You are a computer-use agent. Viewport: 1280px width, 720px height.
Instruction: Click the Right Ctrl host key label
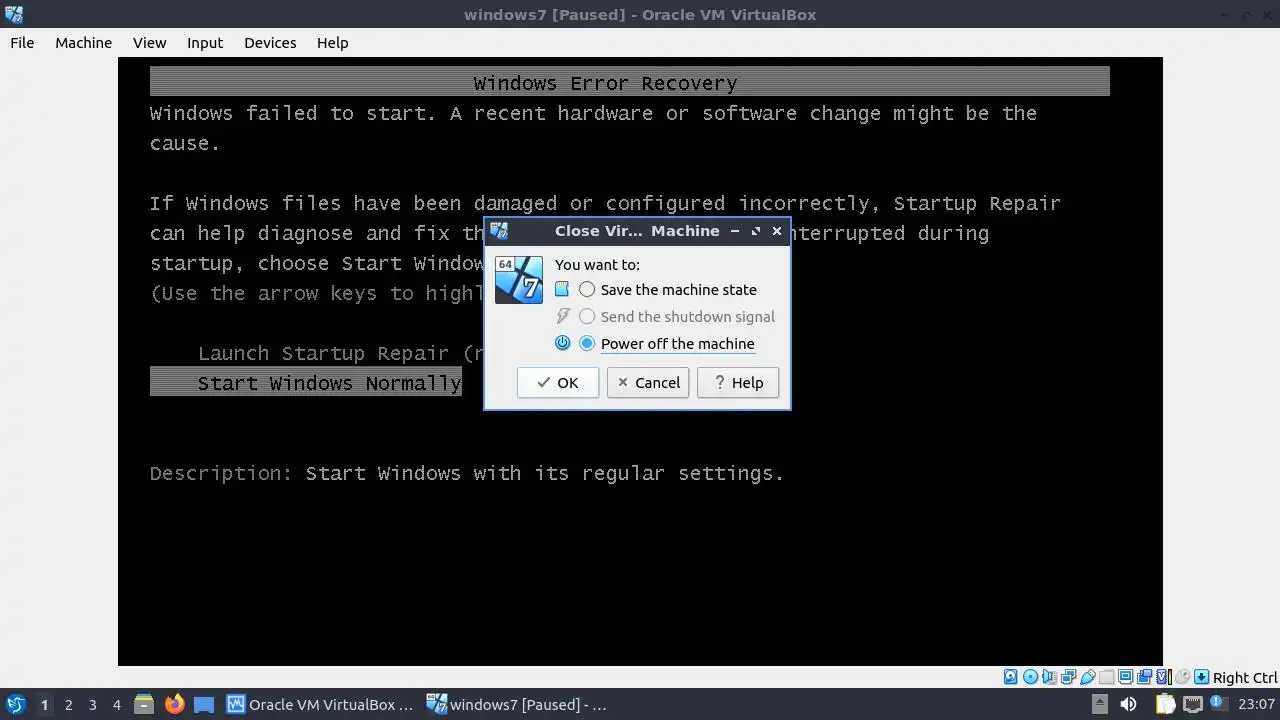point(1245,677)
